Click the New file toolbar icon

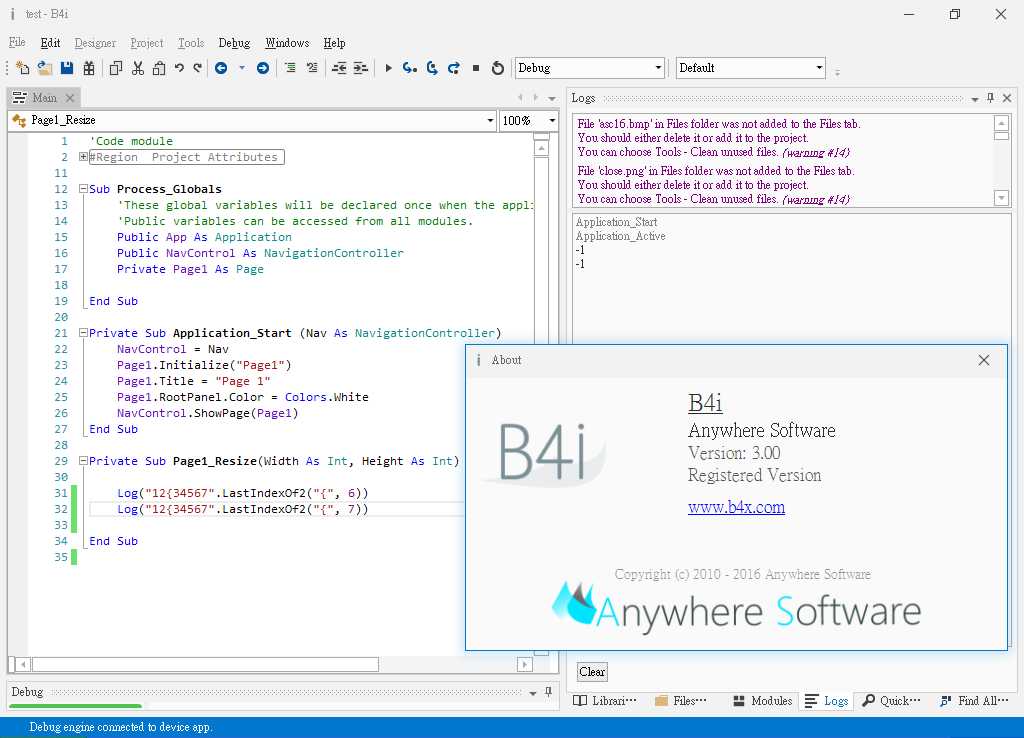coord(23,68)
